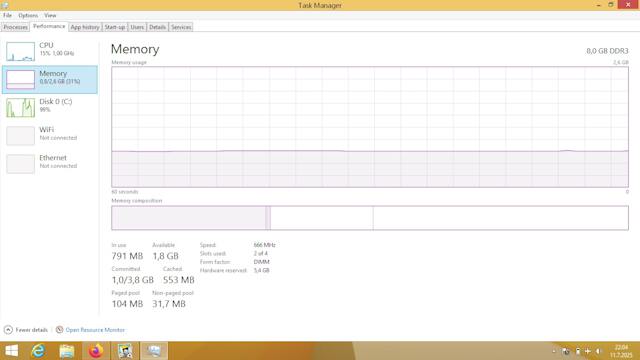Select the WiFi network entry

click(50, 135)
